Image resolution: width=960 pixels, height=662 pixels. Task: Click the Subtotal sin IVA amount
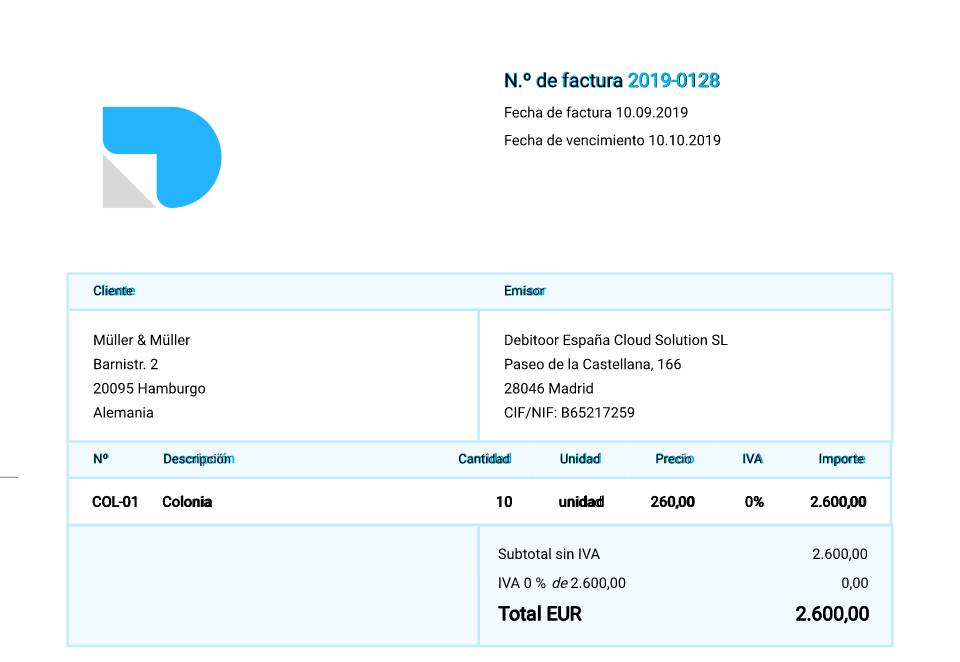(839, 554)
